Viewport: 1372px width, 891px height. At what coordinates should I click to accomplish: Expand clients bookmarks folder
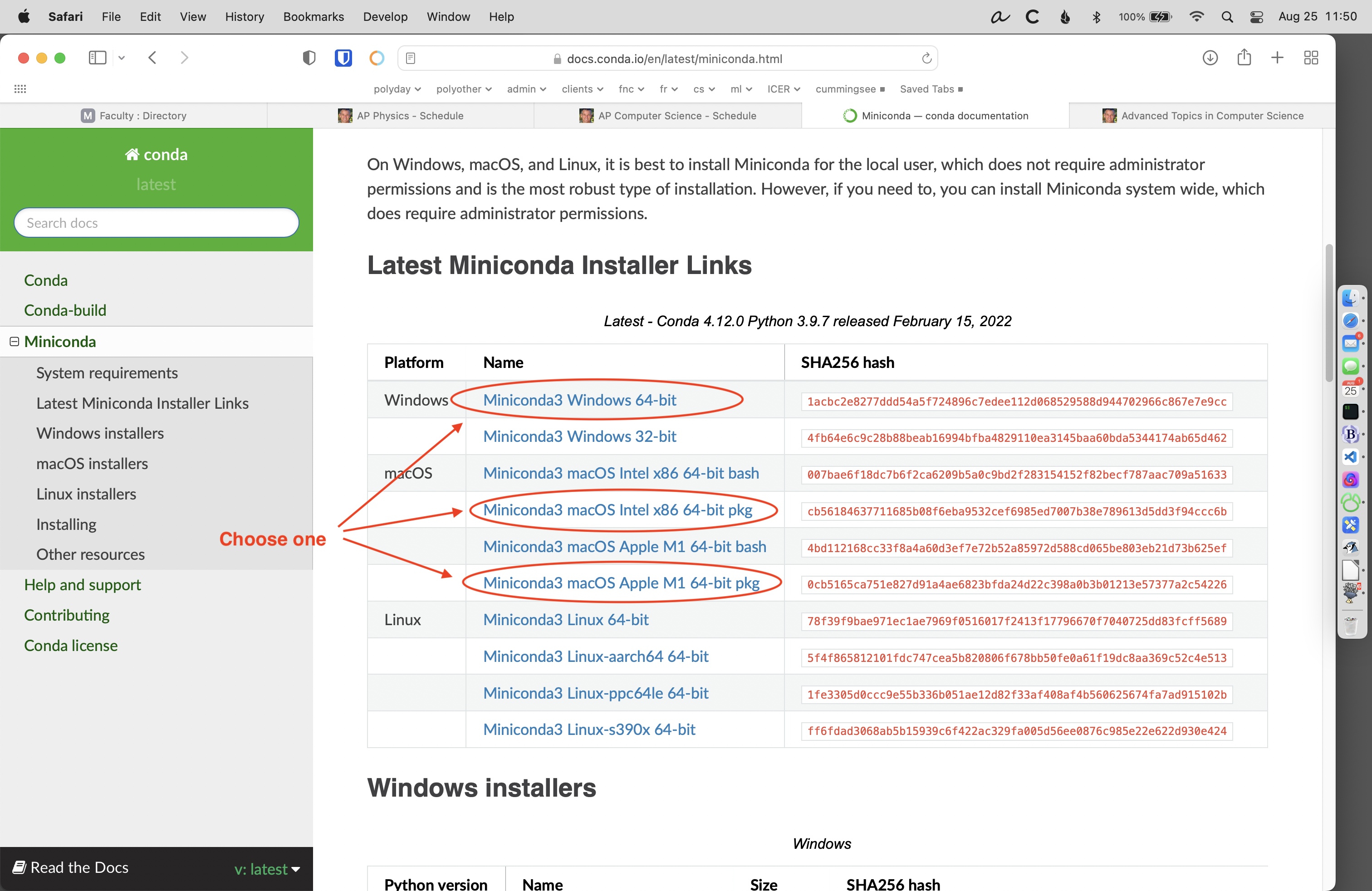(582, 89)
